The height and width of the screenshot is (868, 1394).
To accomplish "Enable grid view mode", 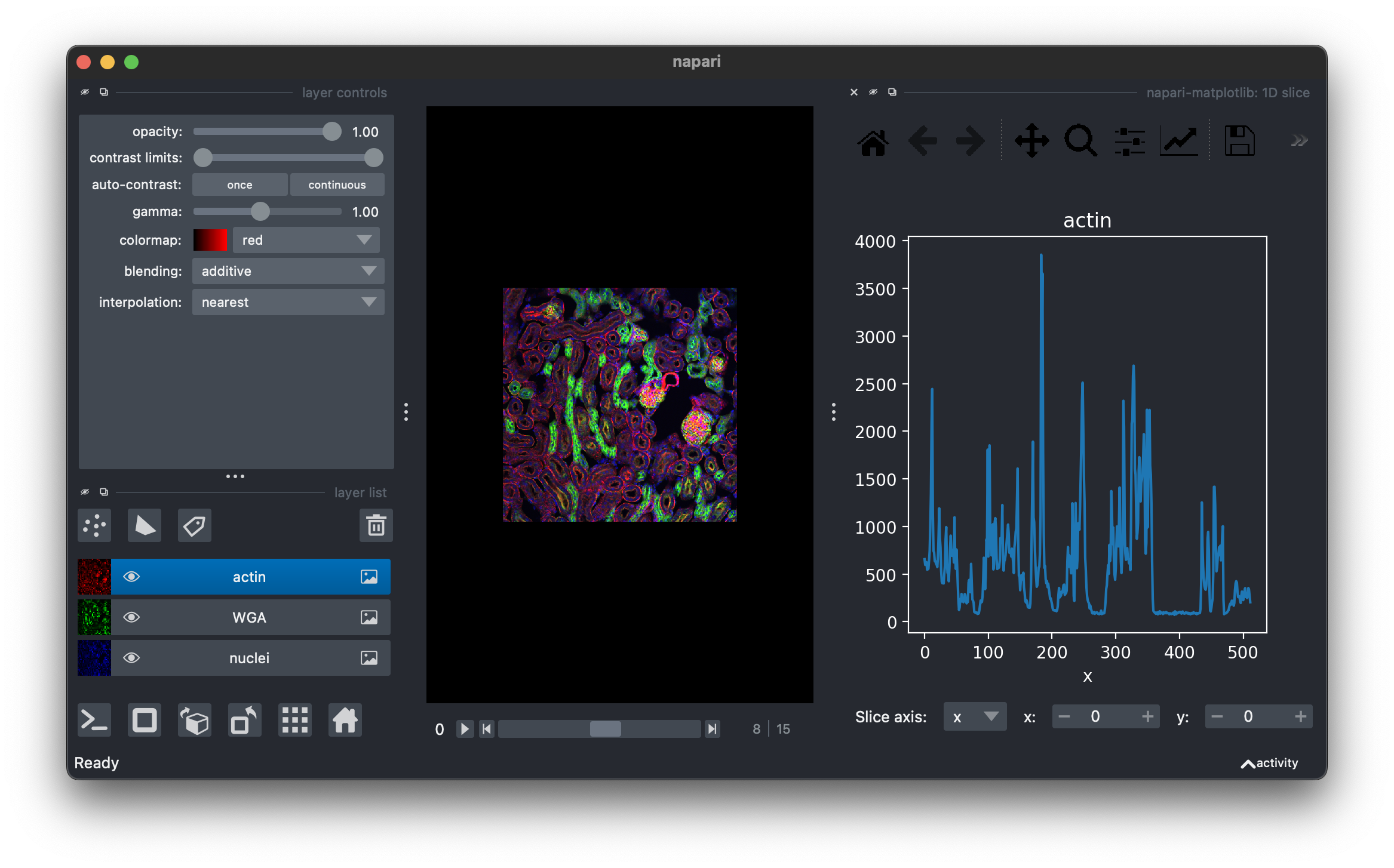I will click(295, 721).
